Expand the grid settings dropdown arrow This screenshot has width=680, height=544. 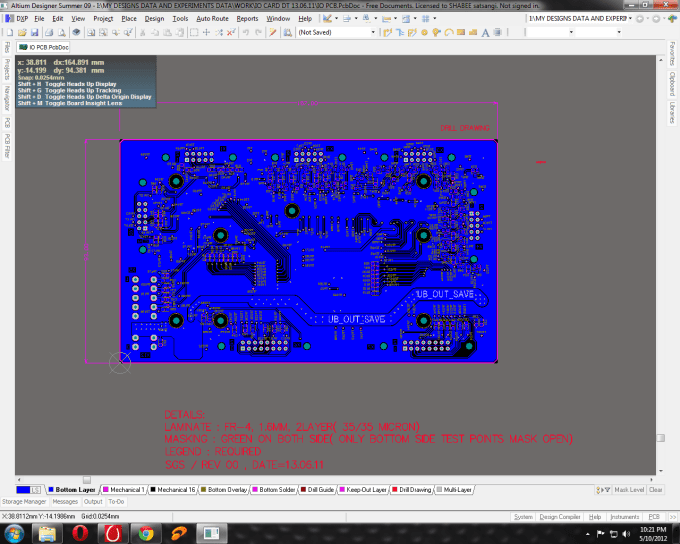(x=435, y=19)
